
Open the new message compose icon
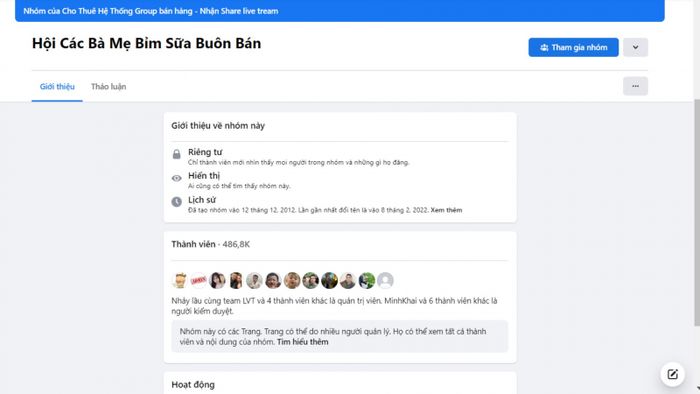pyautogui.click(x=672, y=374)
